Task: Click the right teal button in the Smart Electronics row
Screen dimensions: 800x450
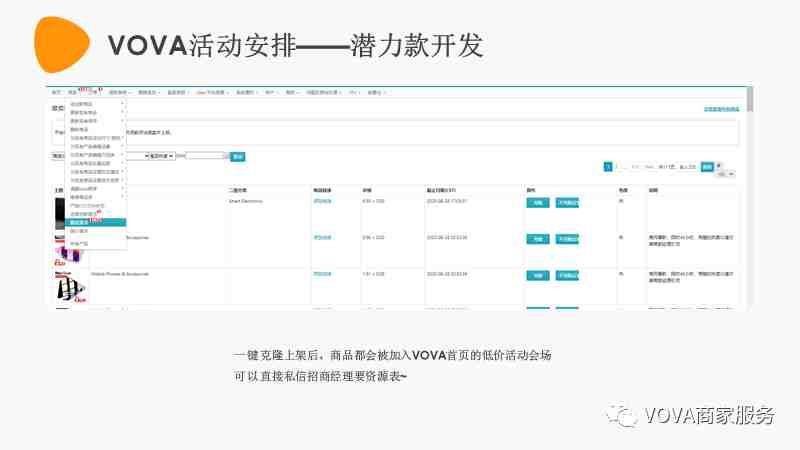Action: point(567,203)
